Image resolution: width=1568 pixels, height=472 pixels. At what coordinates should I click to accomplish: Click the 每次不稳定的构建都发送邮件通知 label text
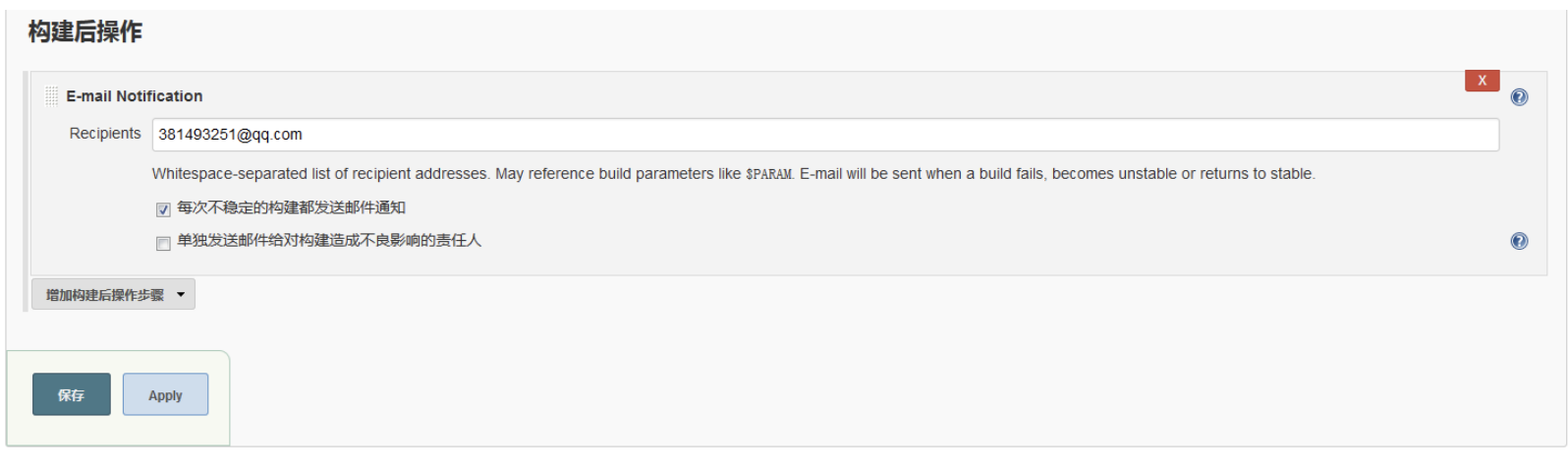[291, 207]
